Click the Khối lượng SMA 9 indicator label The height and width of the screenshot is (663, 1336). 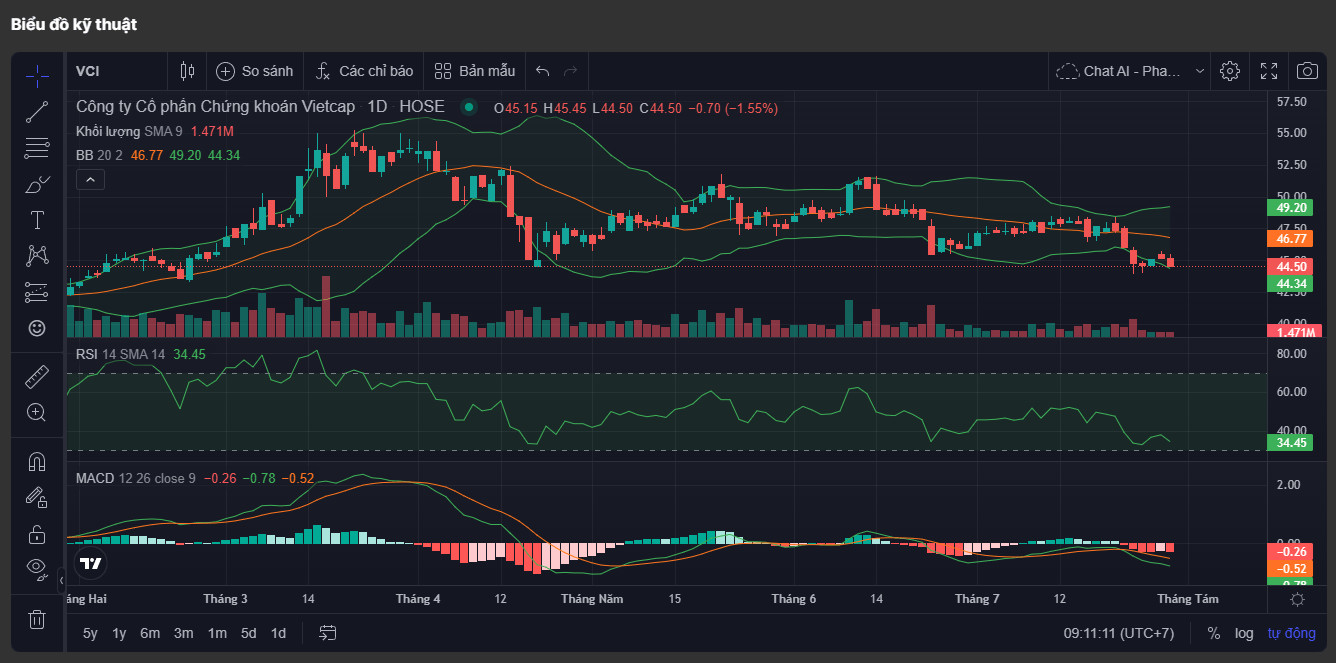click(129, 131)
